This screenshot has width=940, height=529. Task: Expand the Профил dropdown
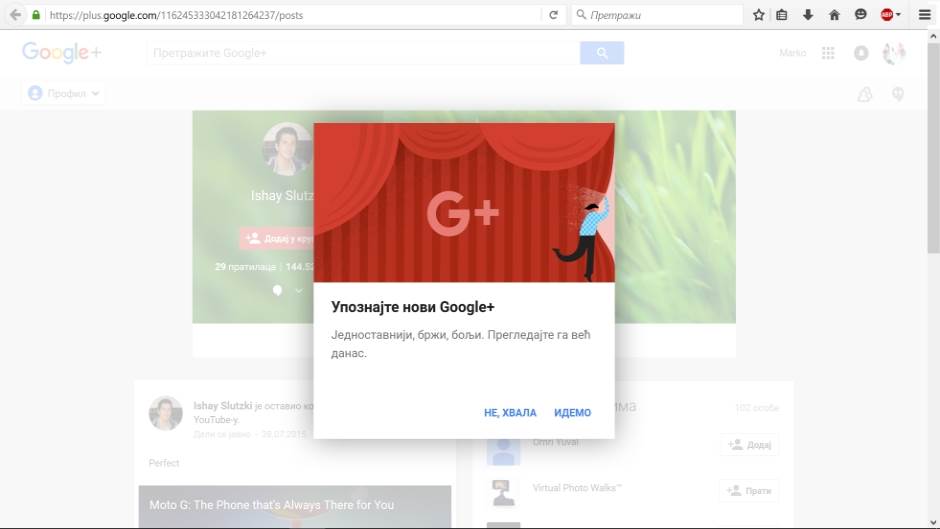[x=64, y=94]
